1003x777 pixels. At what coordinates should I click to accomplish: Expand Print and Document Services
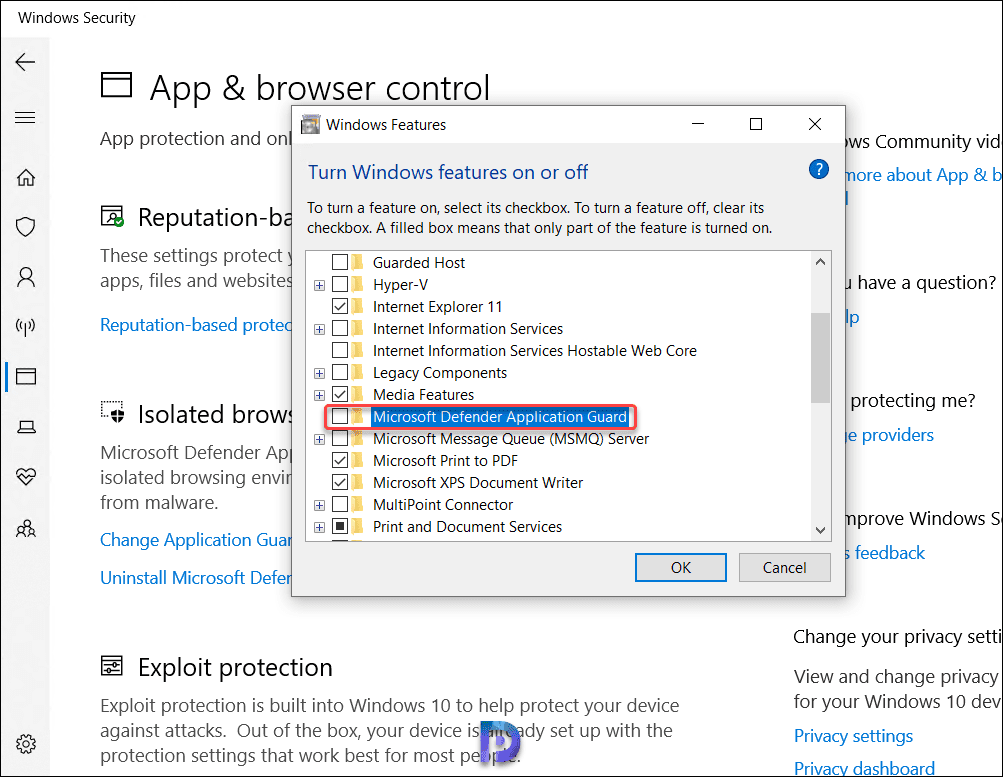click(319, 526)
